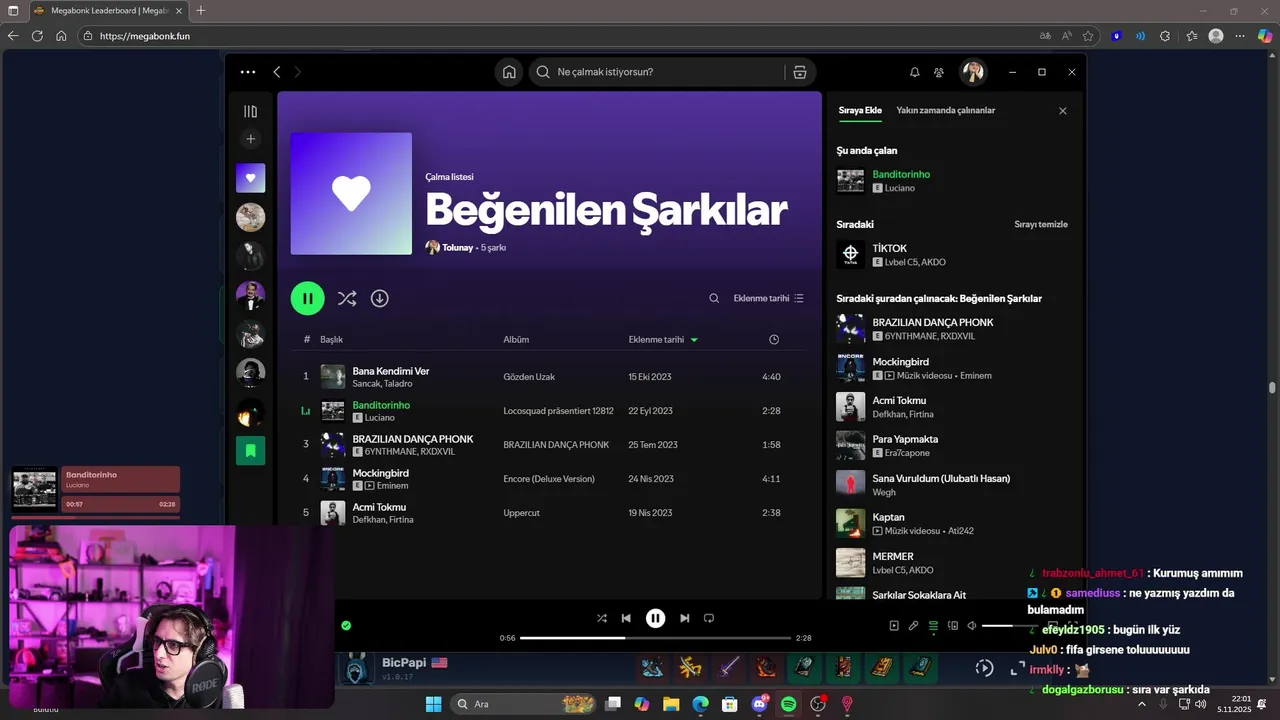
Task: Mute with the speaker volume icon
Action: coord(971,626)
